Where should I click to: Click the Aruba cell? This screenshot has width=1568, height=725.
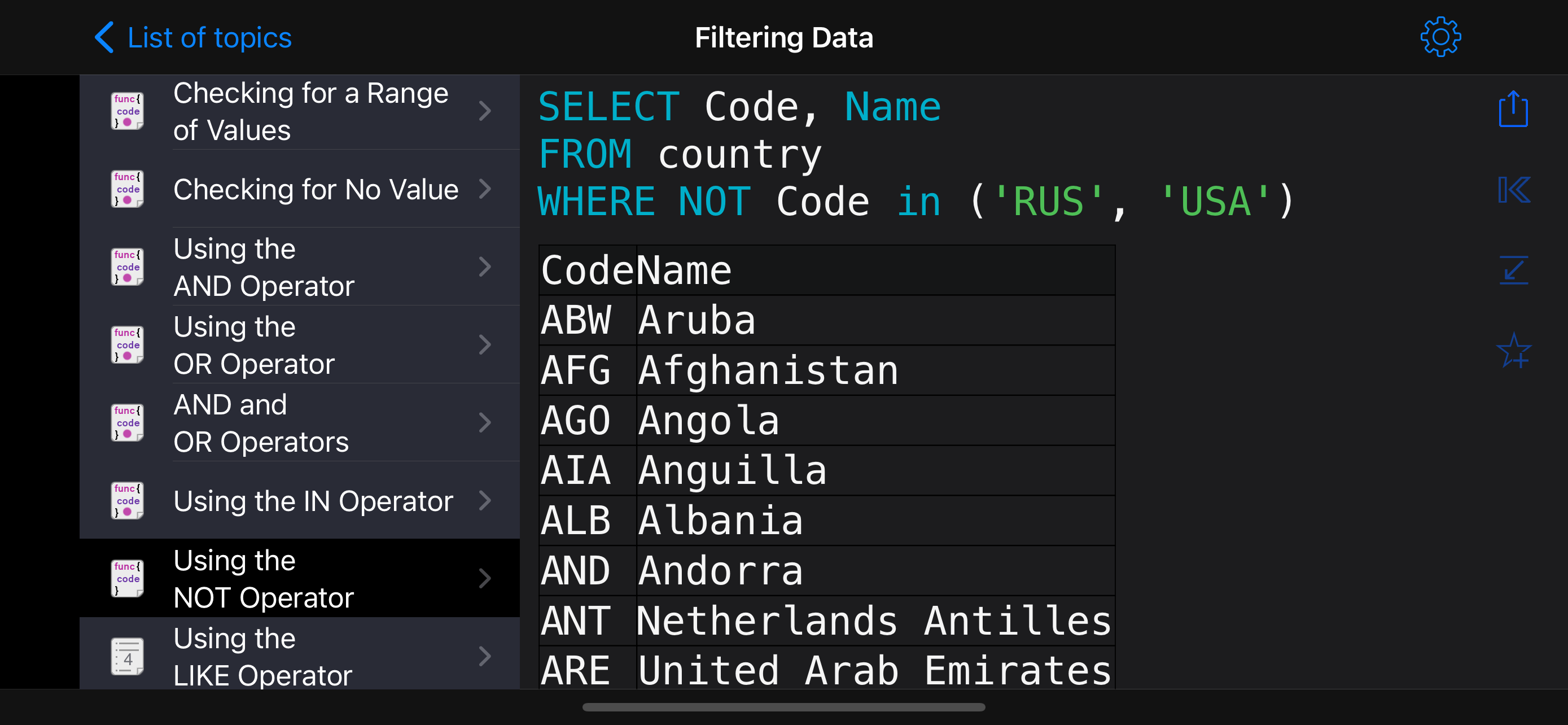(x=875, y=320)
